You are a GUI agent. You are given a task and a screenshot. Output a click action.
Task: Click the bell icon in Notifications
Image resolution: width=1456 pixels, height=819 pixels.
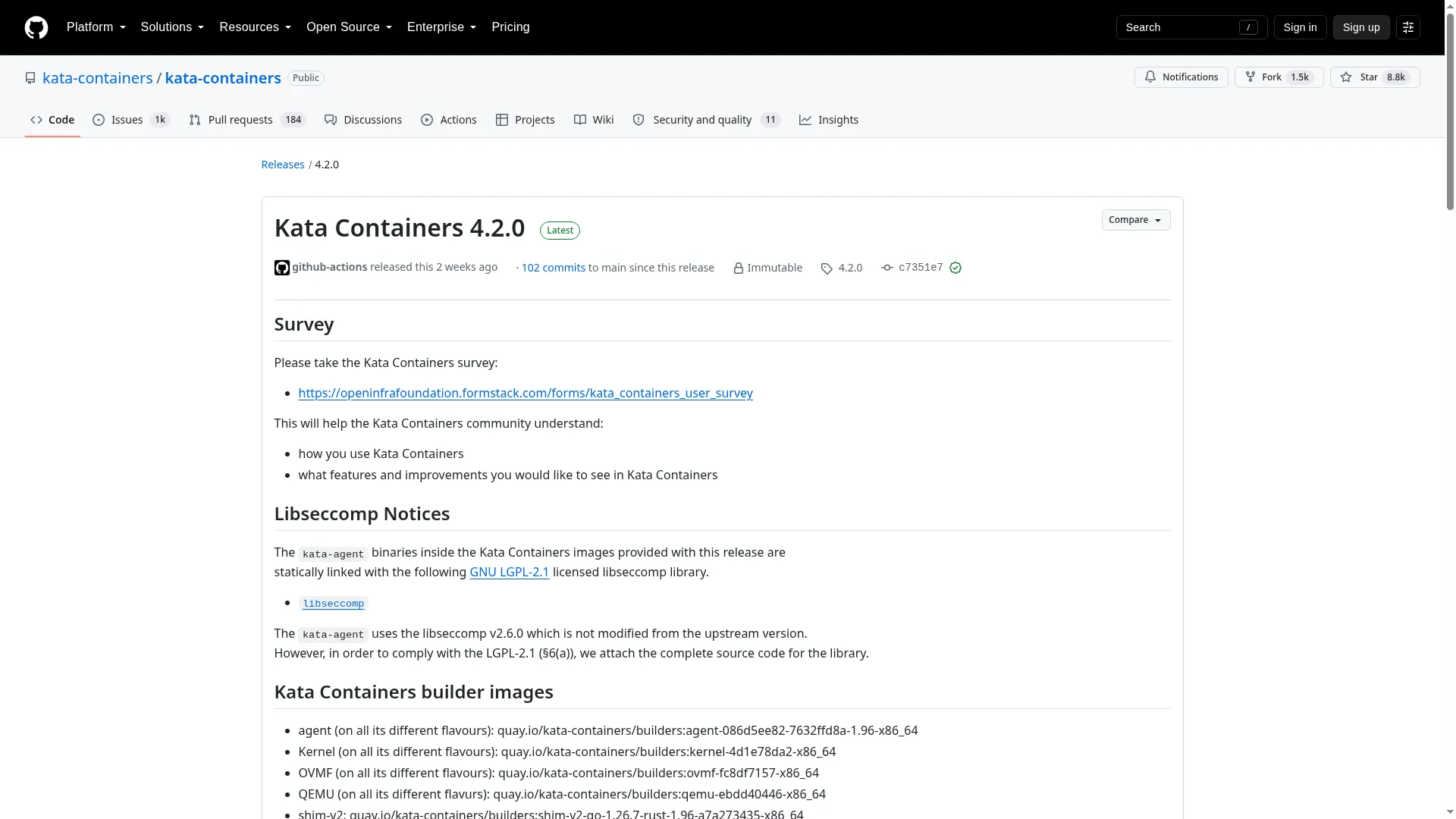(x=1150, y=77)
